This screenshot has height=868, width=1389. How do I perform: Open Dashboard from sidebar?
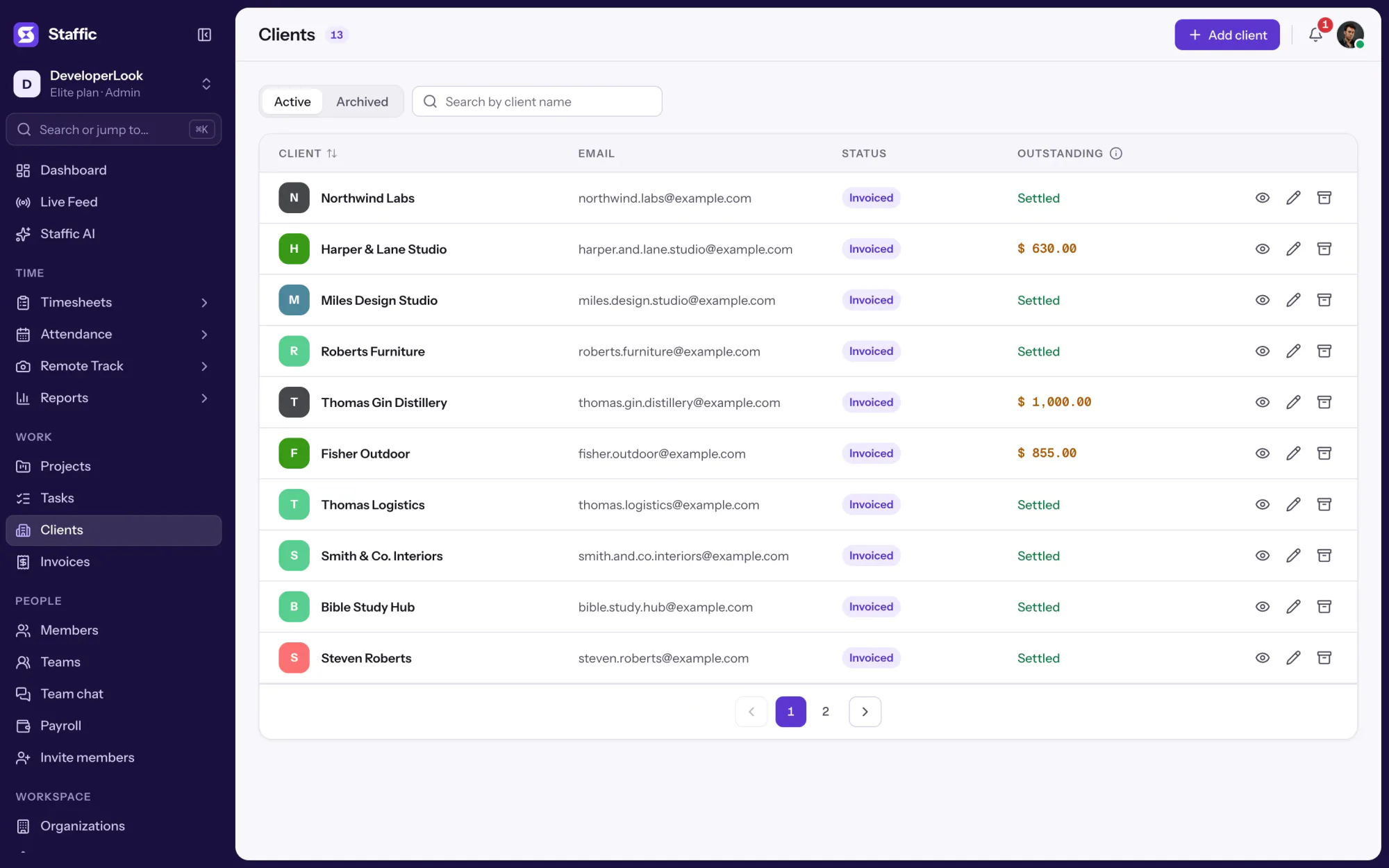(113, 170)
